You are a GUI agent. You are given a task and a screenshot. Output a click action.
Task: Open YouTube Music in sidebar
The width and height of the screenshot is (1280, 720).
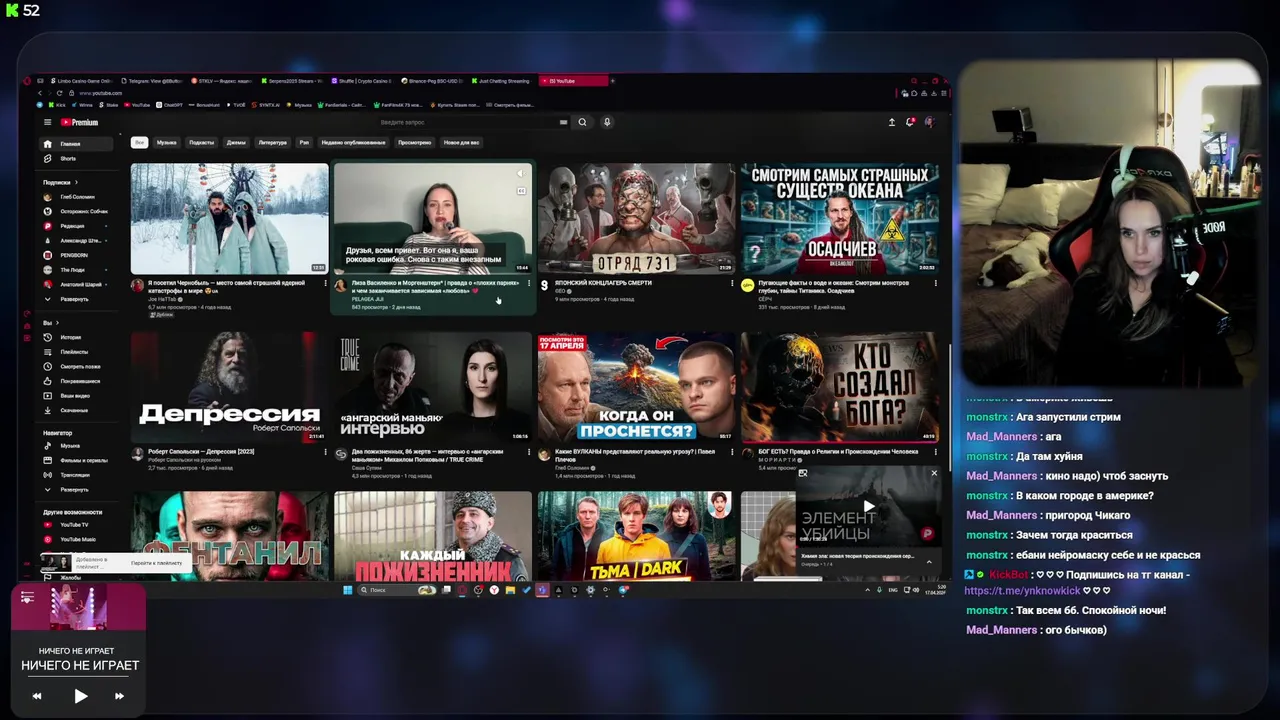78,539
